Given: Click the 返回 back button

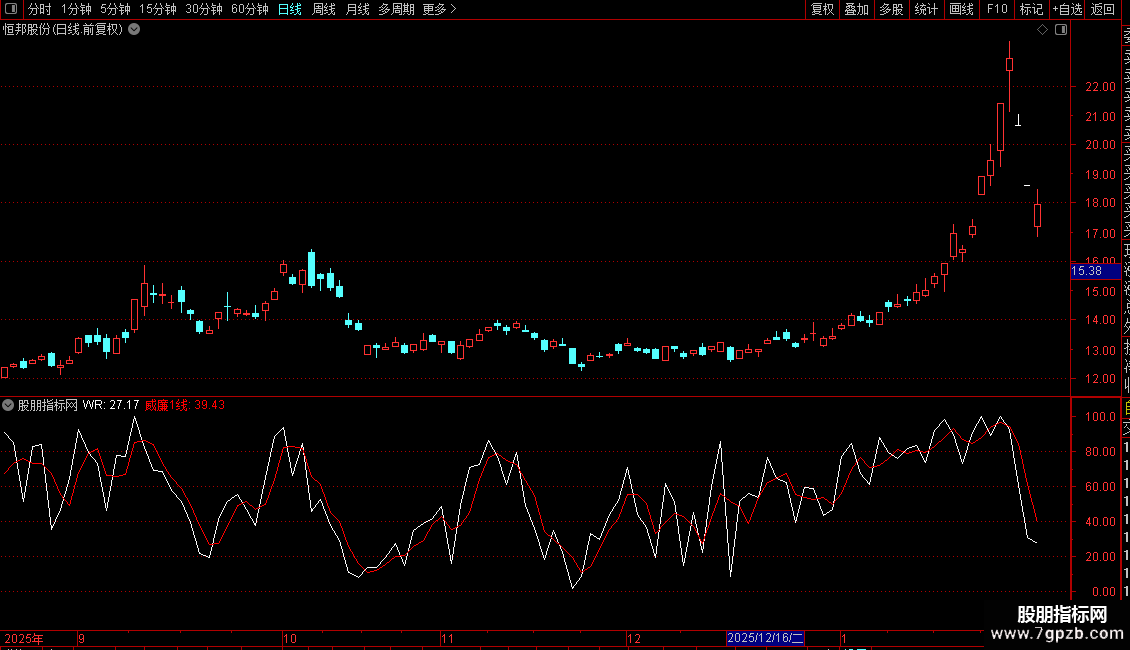Looking at the screenshot, I should pyautogui.click(x=1102, y=9).
